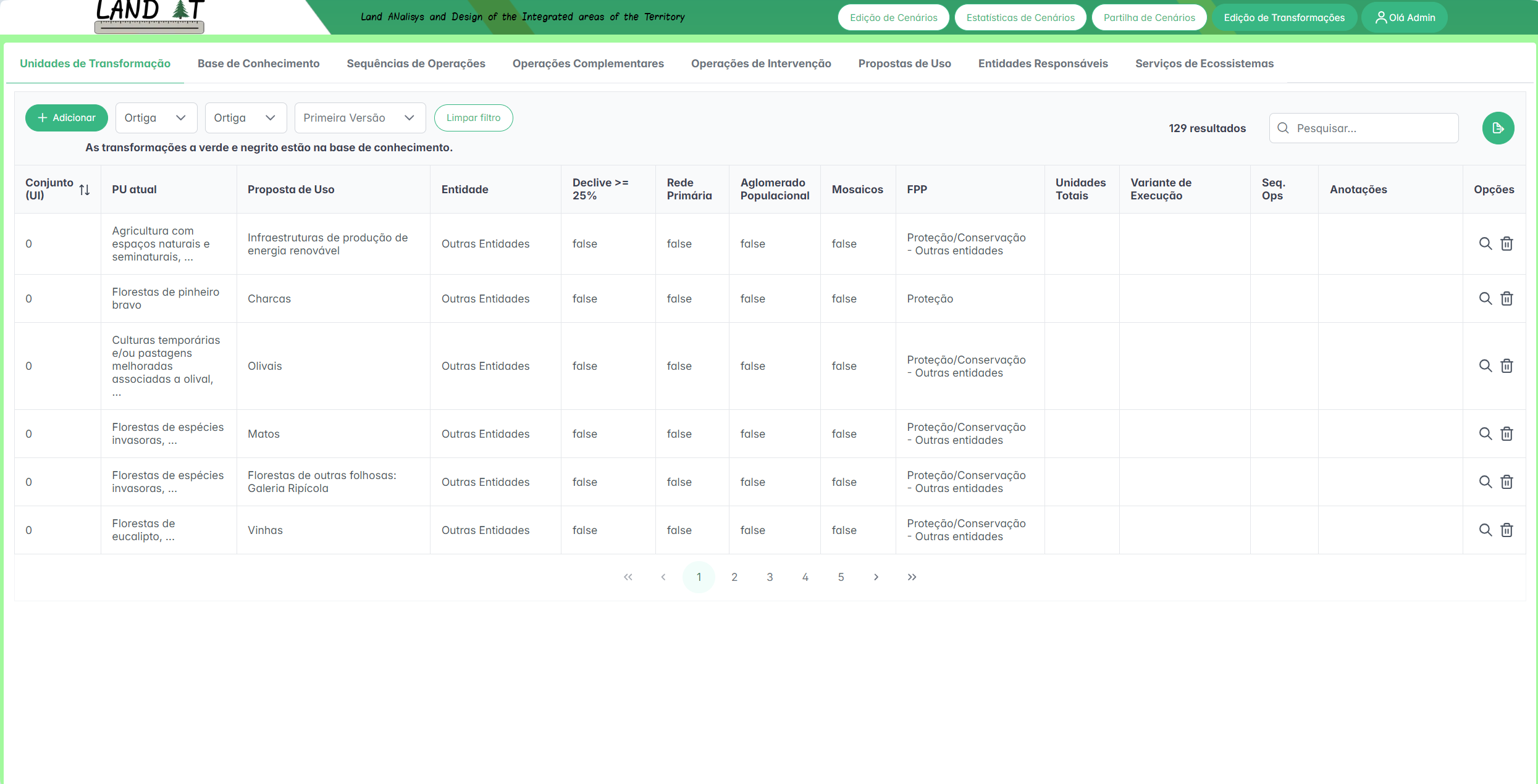The width and height of the screenshot is (1538, 784).
Task: Delete the Galeria Ripícola row
Action: click(x=1506, y=482)
